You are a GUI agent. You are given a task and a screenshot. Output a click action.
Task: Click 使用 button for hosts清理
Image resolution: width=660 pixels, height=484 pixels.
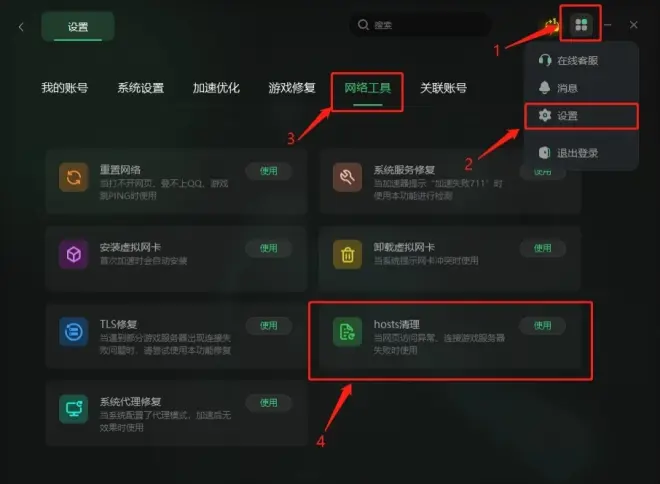543,325
